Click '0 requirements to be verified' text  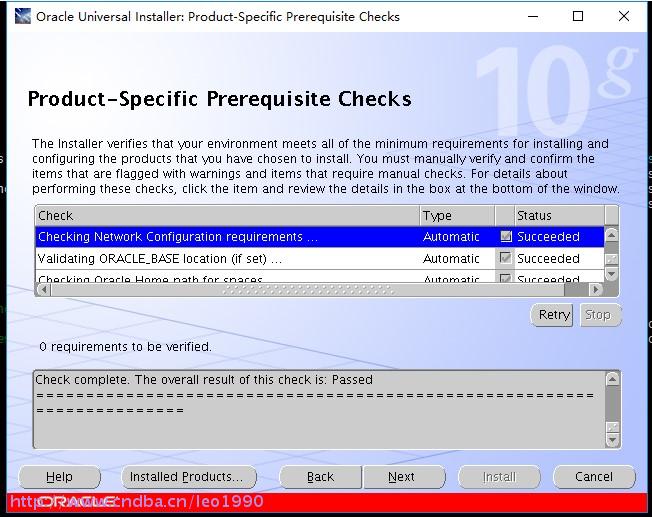click(x=125, y=346)
